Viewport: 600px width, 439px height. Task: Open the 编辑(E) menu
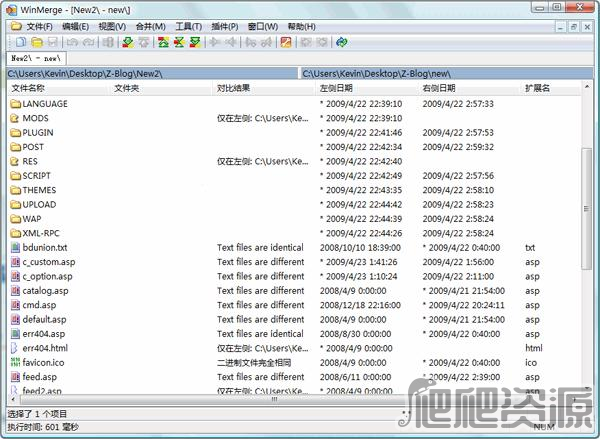pos(75,27)
